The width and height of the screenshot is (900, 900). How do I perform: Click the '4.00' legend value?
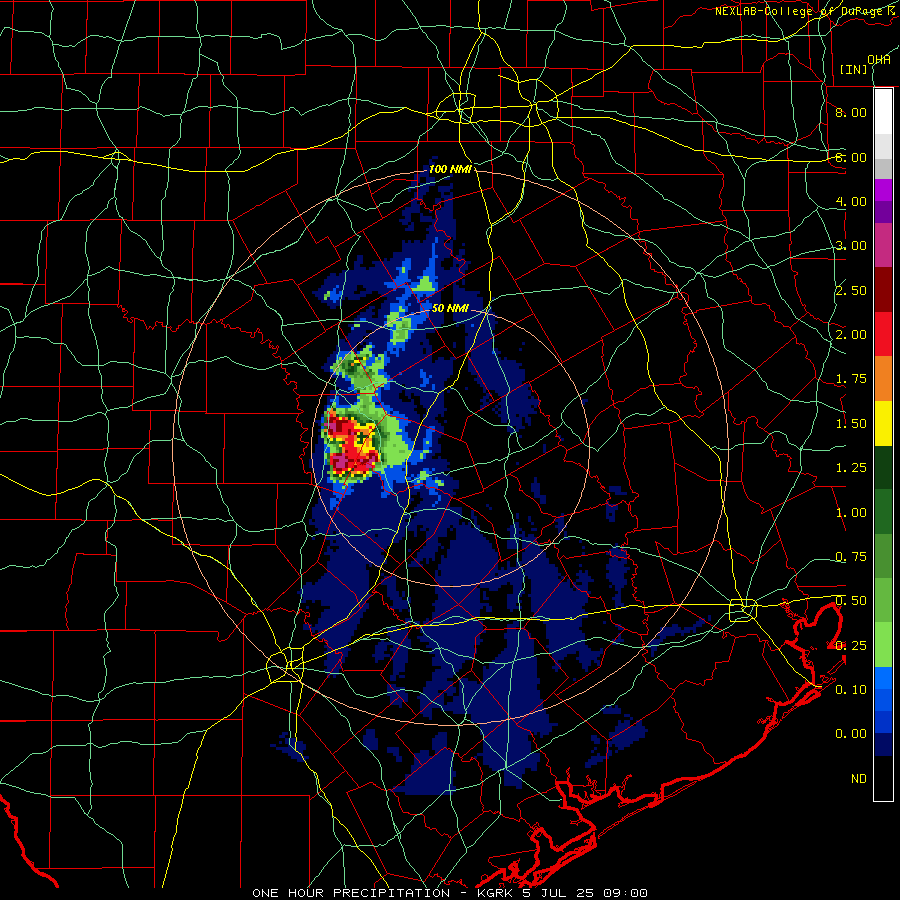851,201
